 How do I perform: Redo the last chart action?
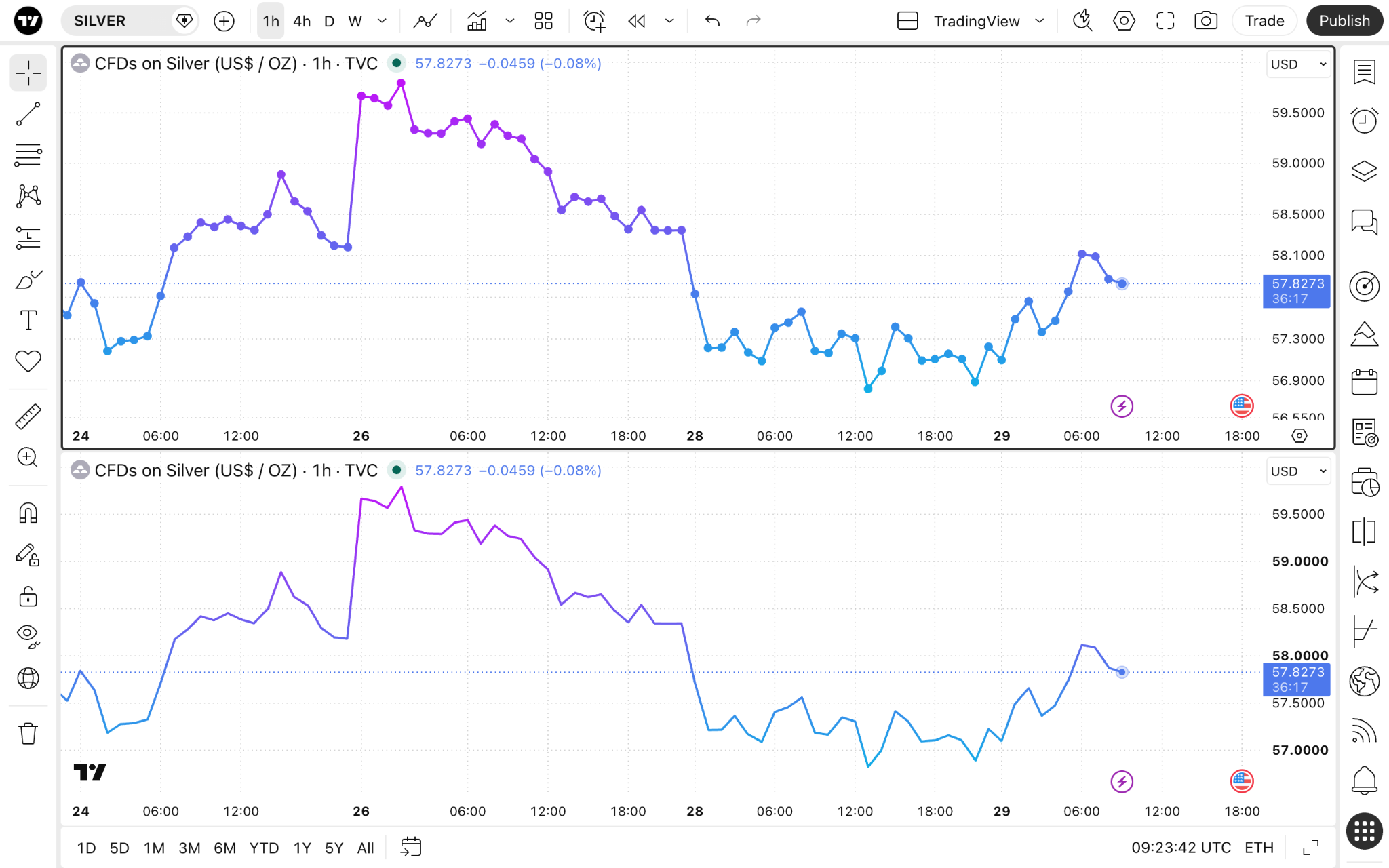coord(754,21)
